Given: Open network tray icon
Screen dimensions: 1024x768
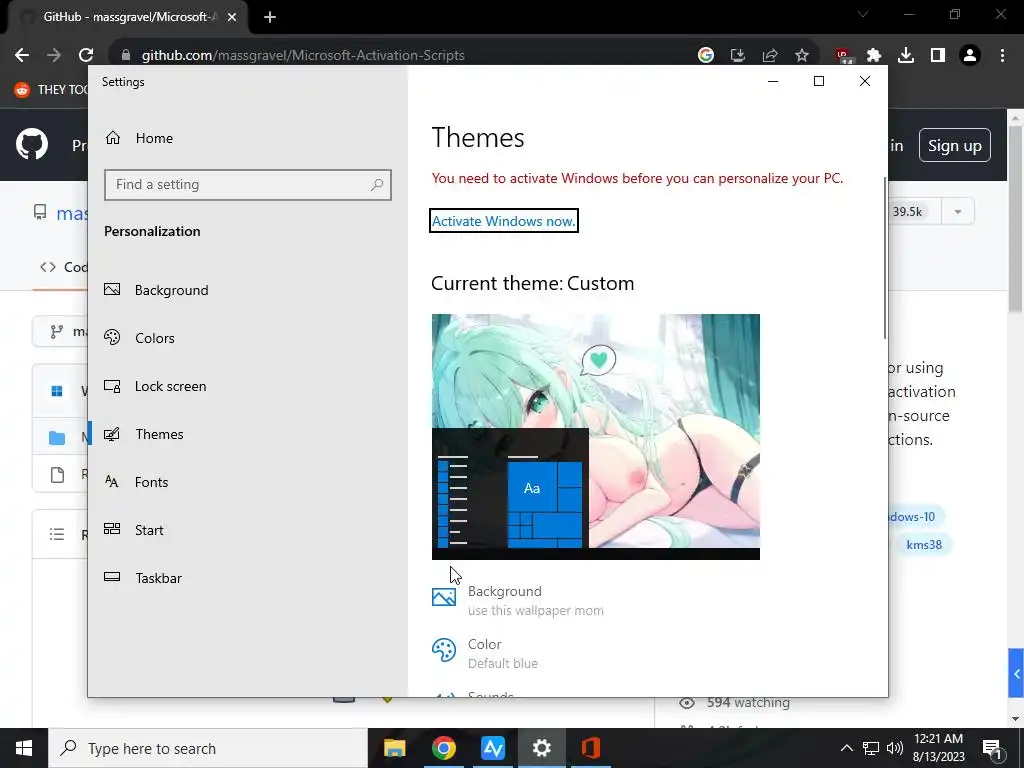Looking at the screenshot, I should (871, 748).
